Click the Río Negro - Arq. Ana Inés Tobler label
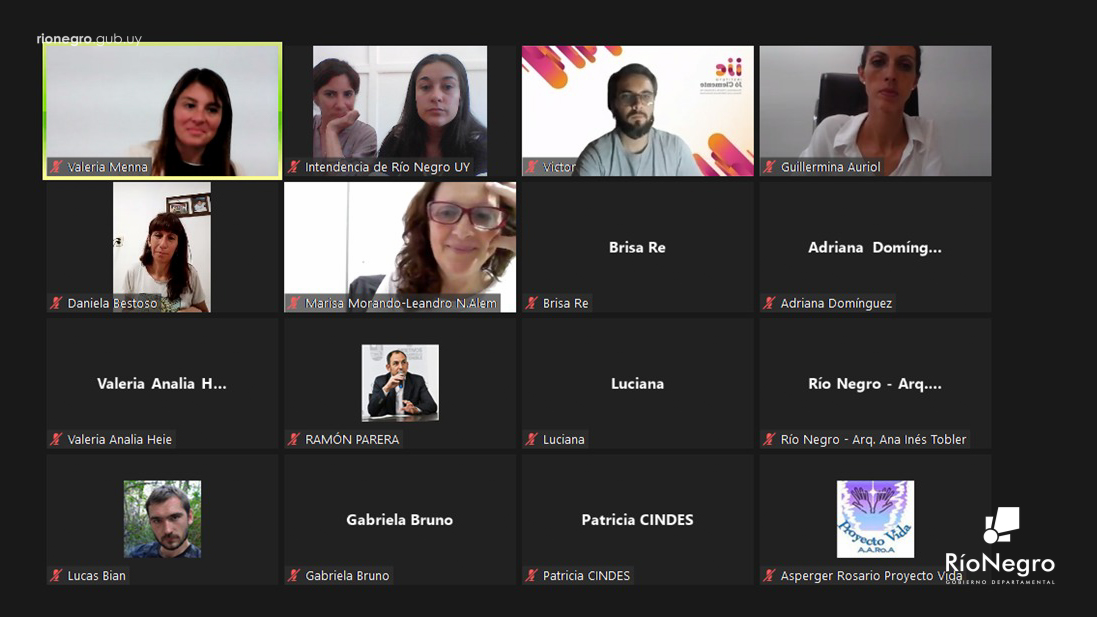 [873, 439]
